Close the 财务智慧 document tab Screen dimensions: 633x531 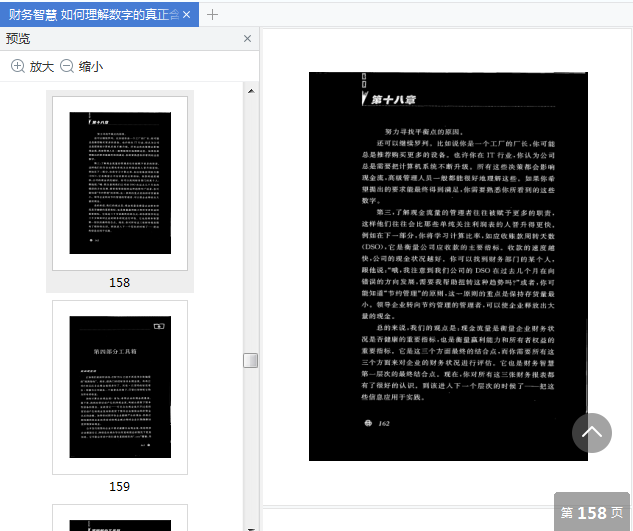(x=187, y=15)
